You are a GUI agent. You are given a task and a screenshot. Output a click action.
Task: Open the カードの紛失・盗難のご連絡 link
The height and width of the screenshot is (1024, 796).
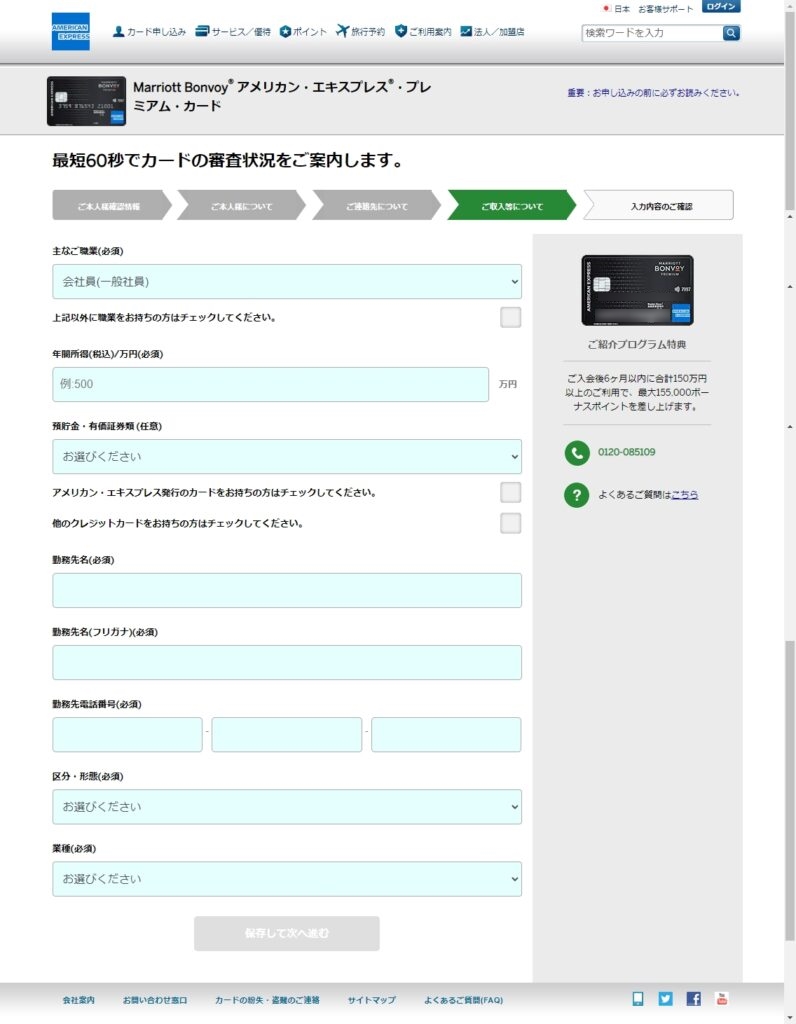tap(267, 1000)
